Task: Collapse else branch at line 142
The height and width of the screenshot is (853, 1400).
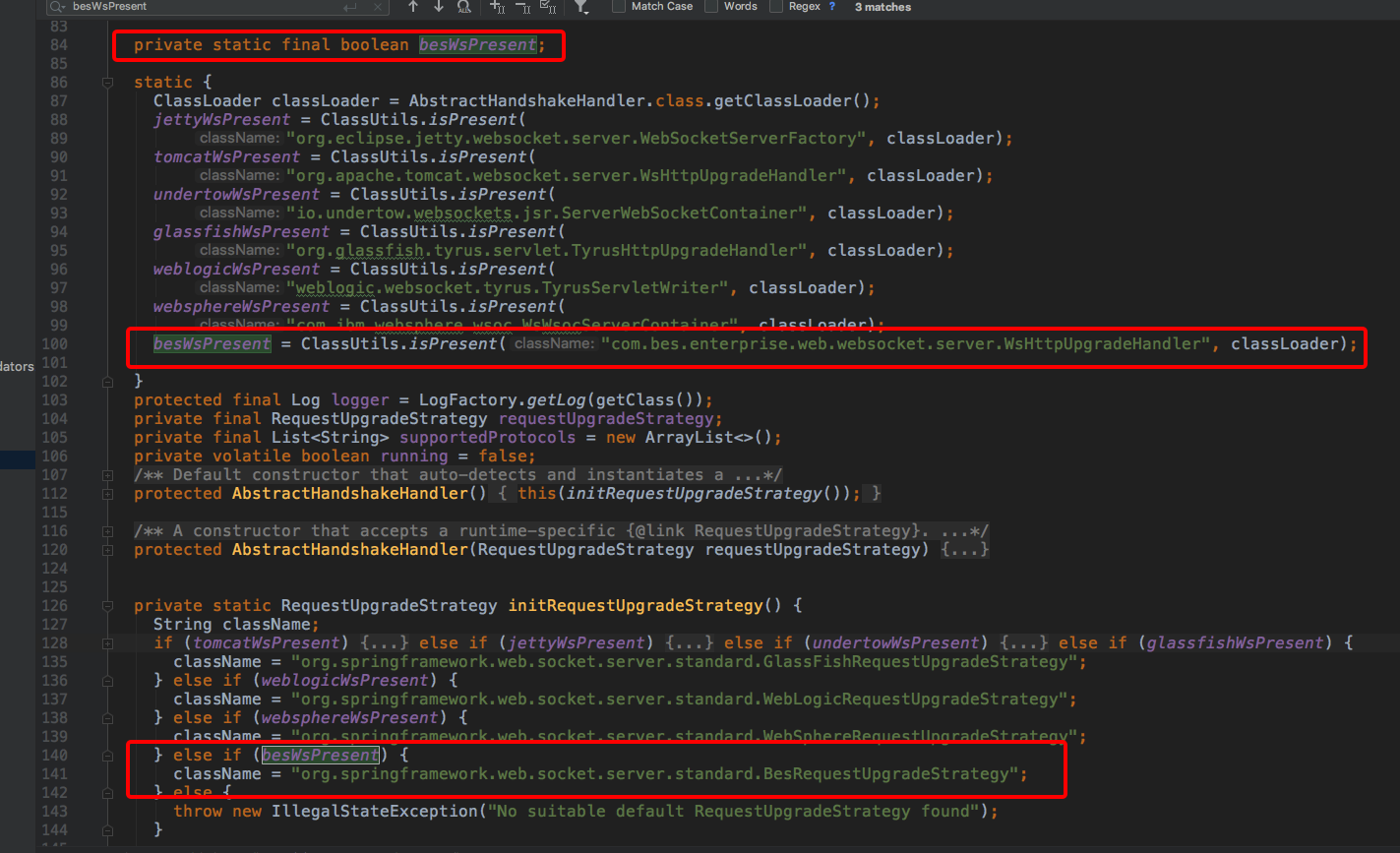Action: 107,792
